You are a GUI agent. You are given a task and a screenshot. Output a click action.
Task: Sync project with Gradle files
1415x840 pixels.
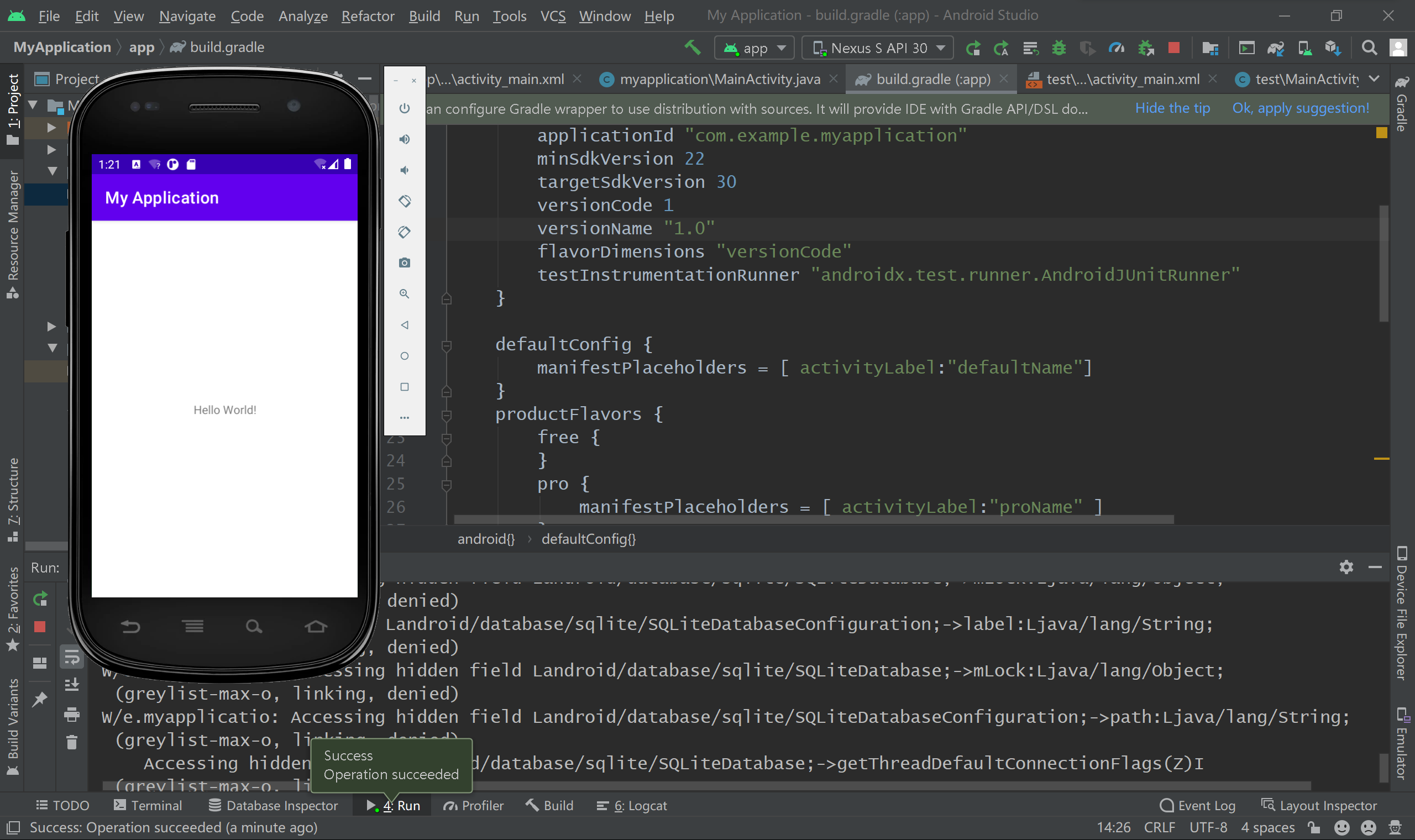point(1276,48)
